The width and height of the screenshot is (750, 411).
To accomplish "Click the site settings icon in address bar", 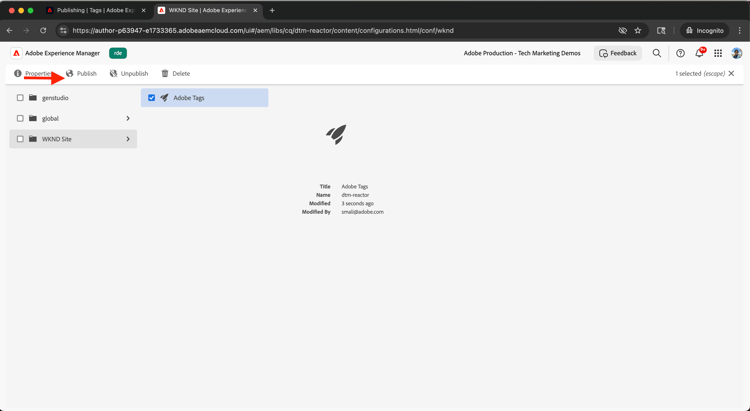I will [63, 30].
